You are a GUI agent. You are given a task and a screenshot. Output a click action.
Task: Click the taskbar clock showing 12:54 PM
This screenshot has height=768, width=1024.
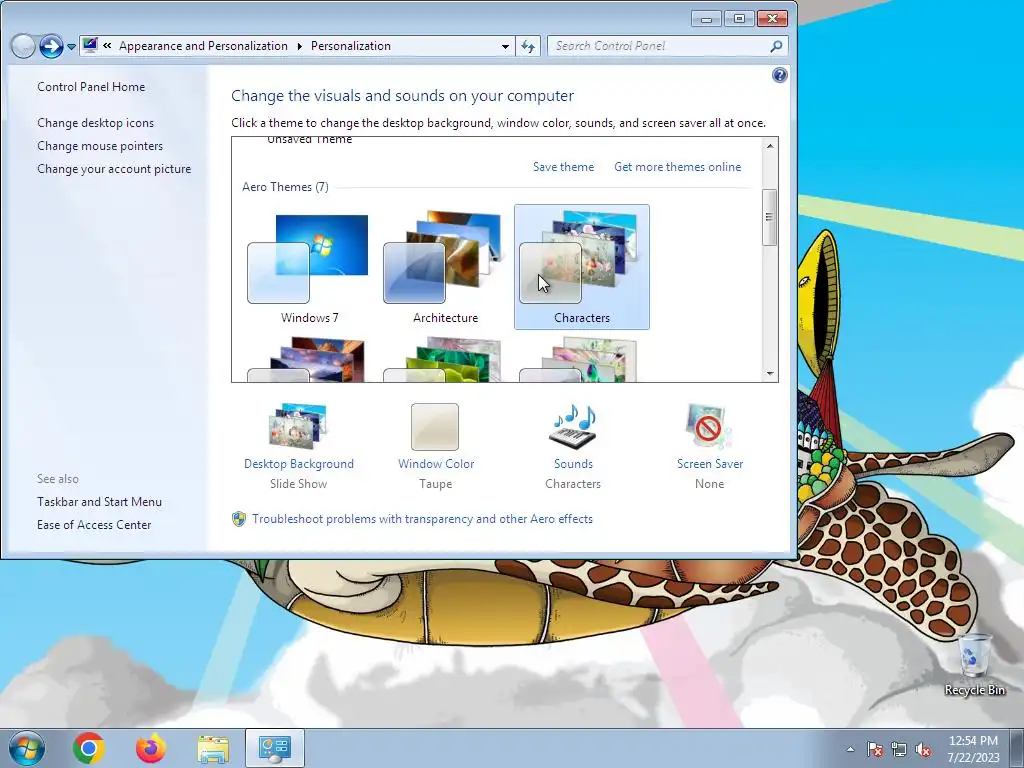click(973, 749)
